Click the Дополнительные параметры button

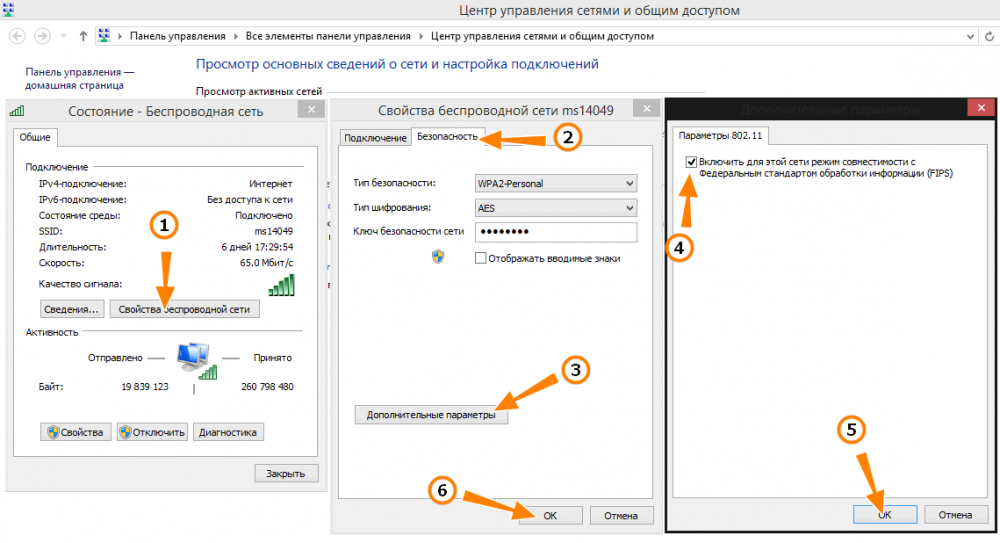click(431, 415)
